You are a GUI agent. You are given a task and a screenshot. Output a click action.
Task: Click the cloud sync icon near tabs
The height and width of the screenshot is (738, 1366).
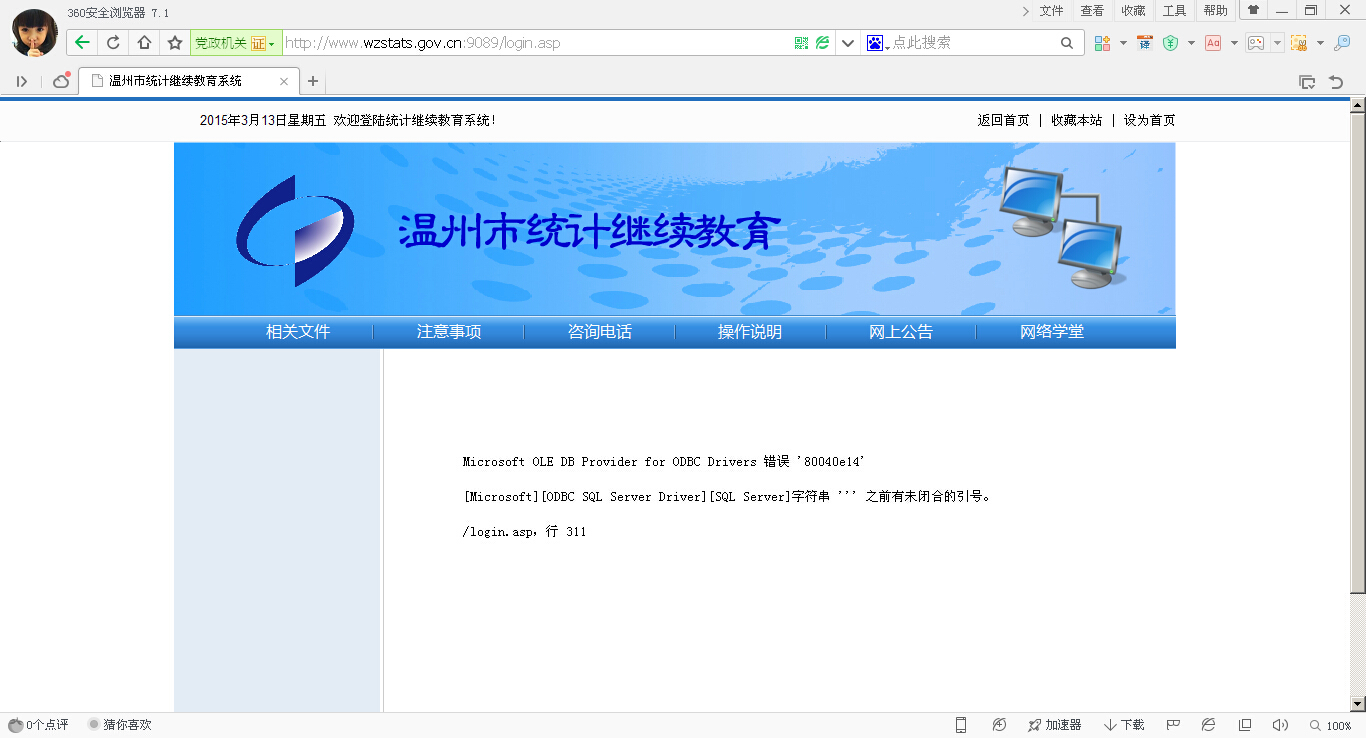pyautogui.click(x=61, y=81)
